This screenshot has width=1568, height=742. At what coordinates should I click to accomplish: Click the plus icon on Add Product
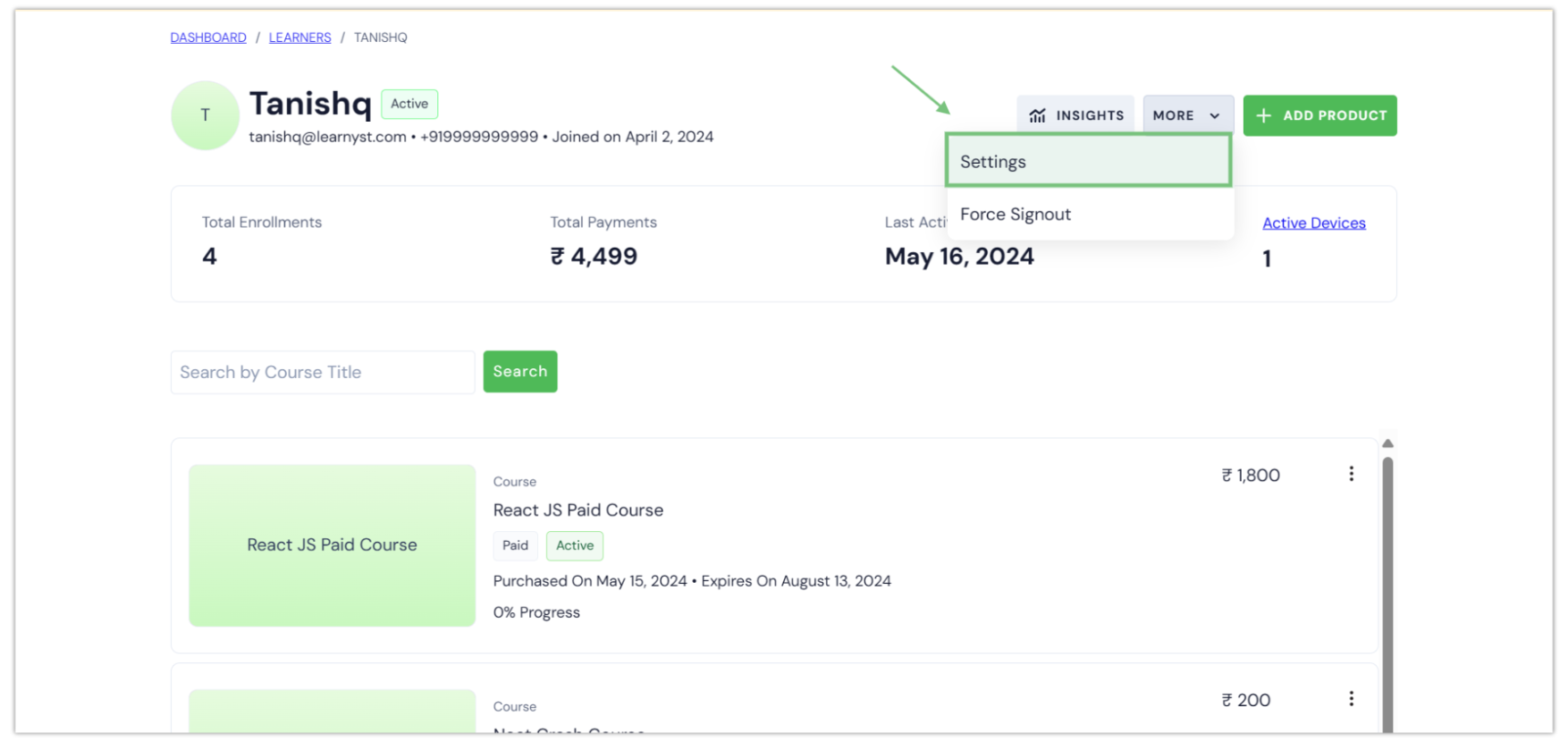tap(1263, 115)
